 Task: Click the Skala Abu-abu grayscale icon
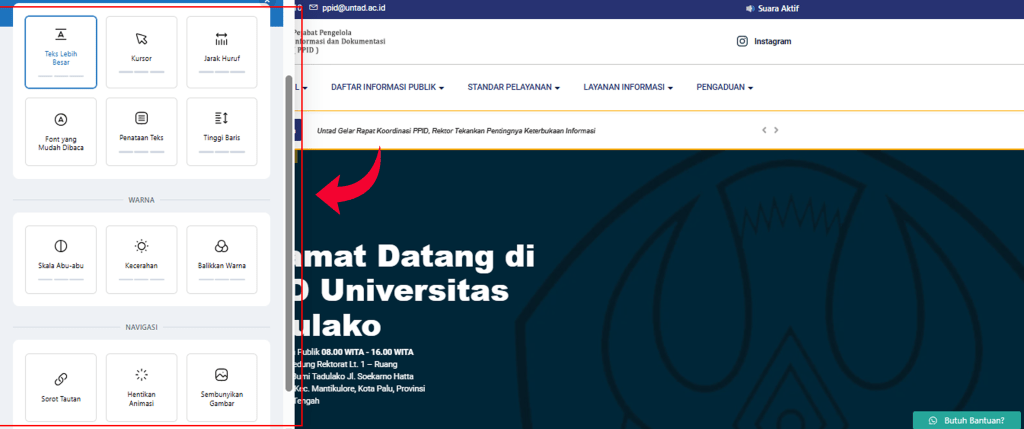coord(61,246)
